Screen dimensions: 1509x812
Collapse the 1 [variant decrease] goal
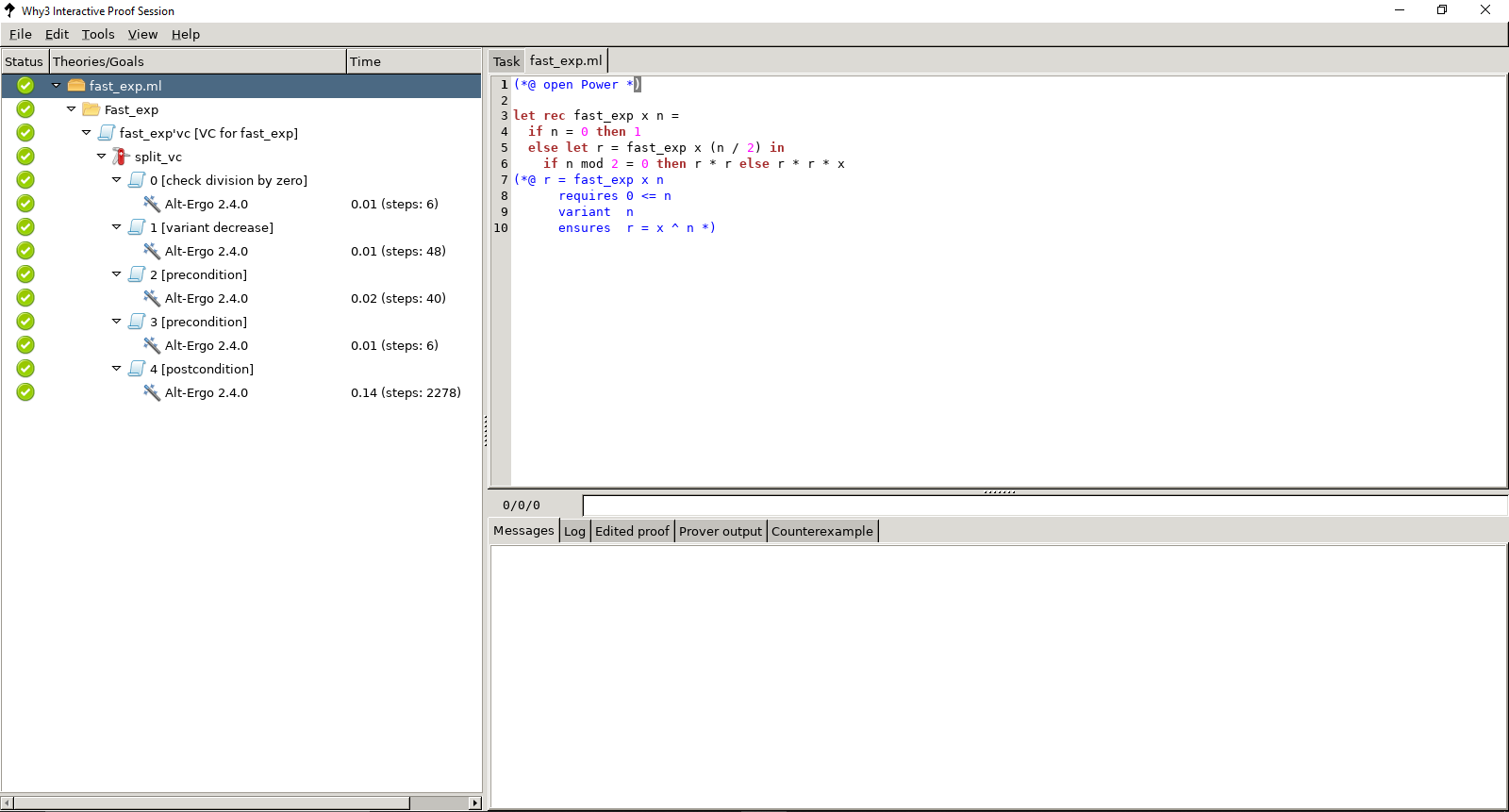(x=116, y=226)
